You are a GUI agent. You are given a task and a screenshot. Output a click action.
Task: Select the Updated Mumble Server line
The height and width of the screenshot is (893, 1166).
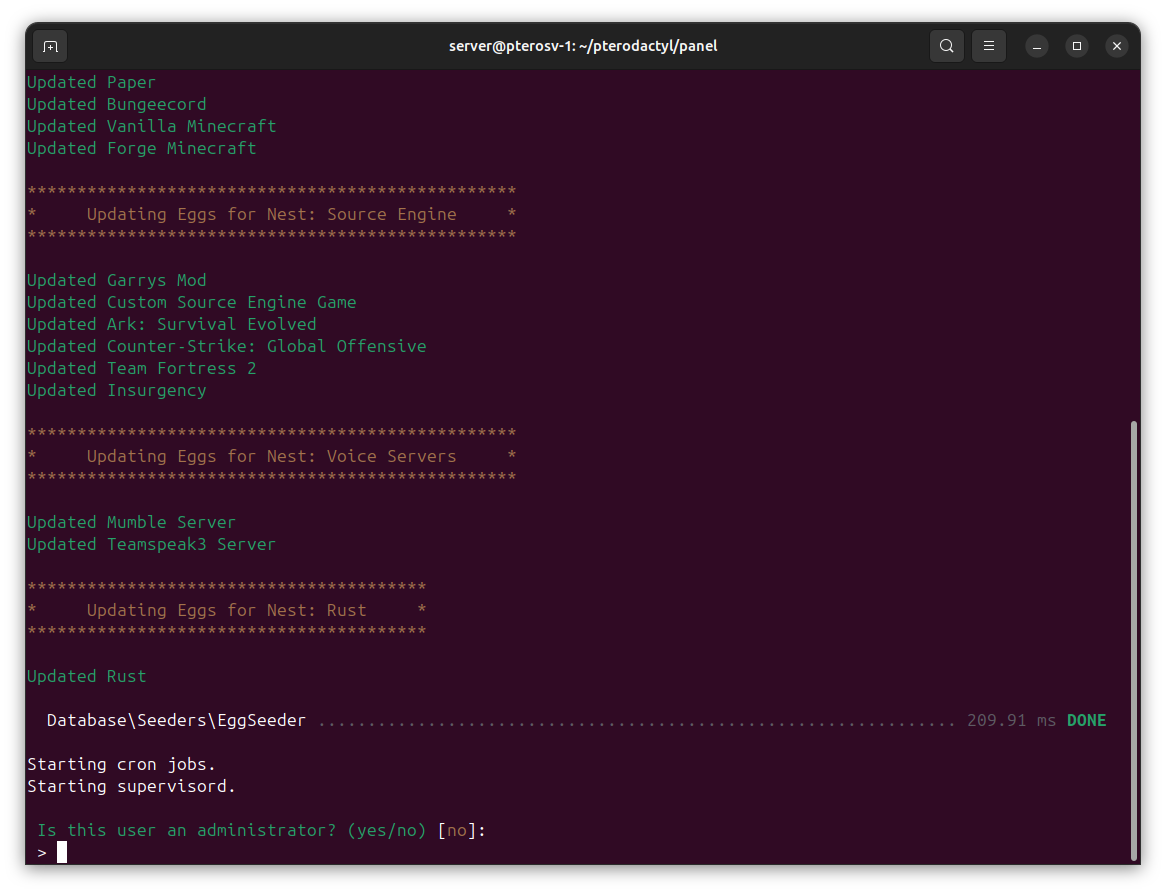tap(130, 522)
